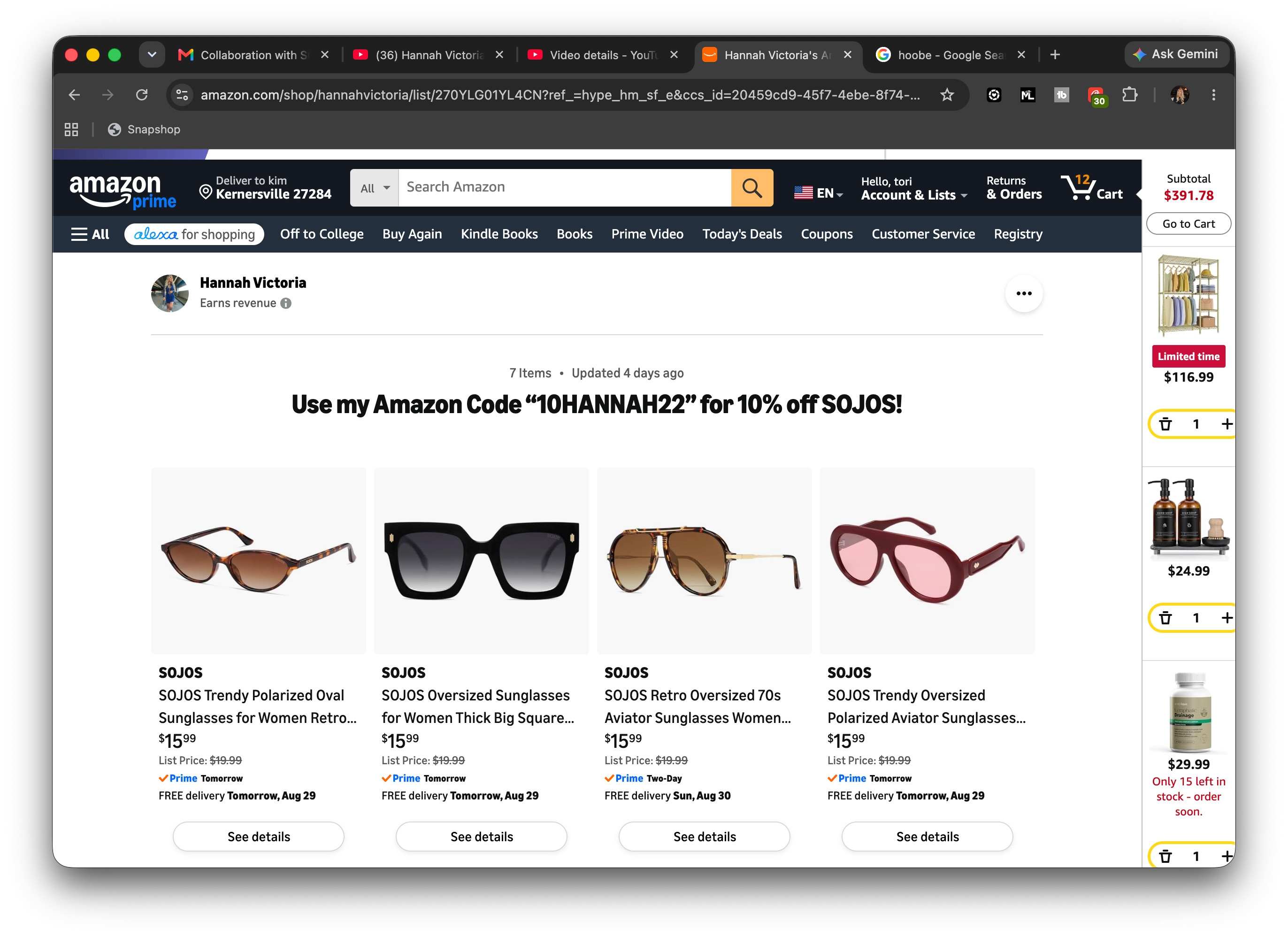Click Deliver to kim Kernersville 27284

pyautogui.click(x=265, y=188)
